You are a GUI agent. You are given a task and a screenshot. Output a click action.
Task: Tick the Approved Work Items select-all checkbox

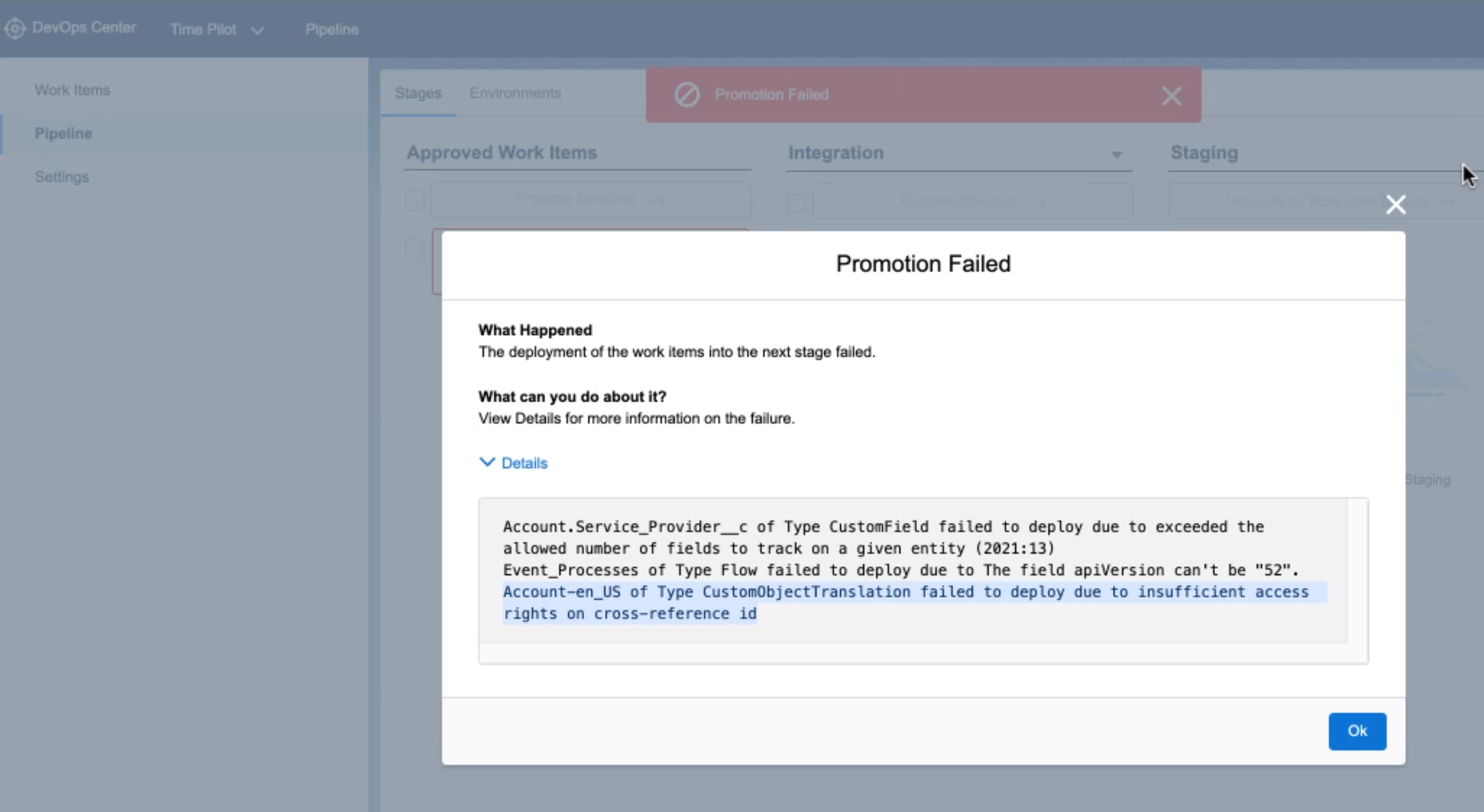pos(414,200)
